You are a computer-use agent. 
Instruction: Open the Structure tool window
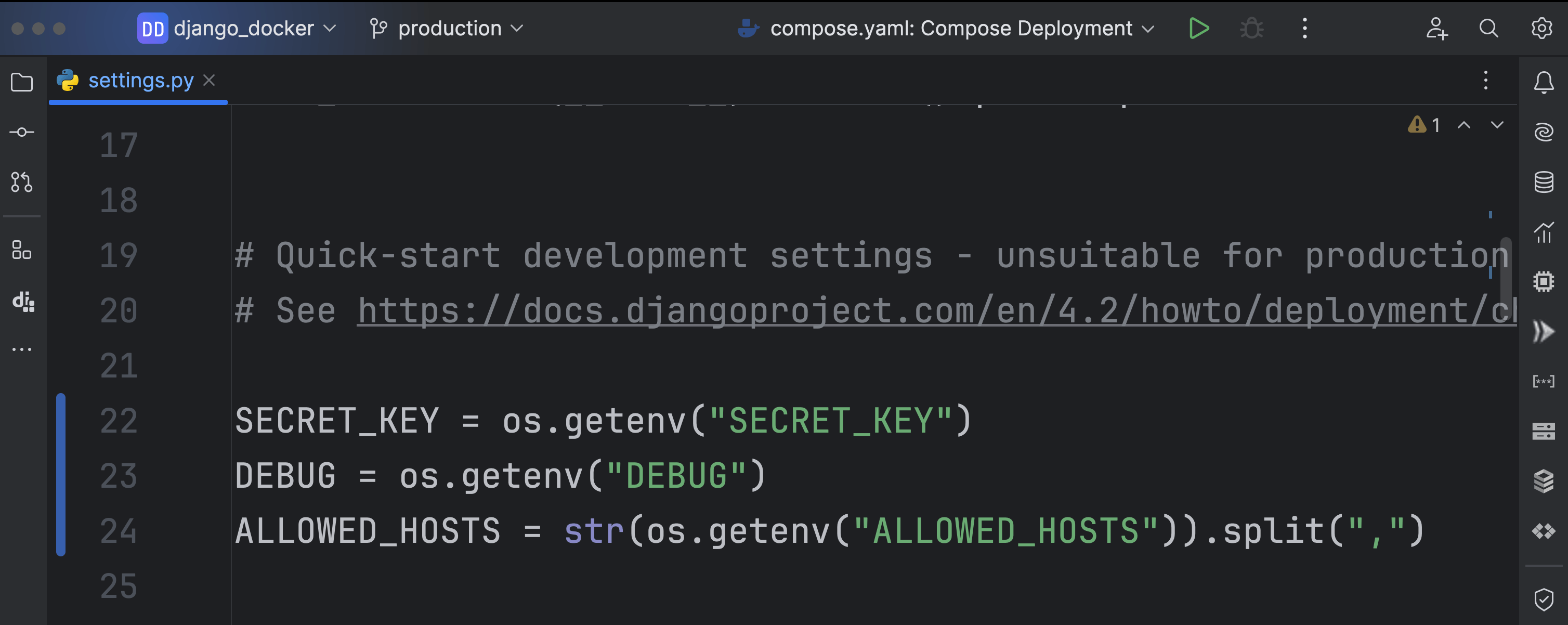pos(22,250)
